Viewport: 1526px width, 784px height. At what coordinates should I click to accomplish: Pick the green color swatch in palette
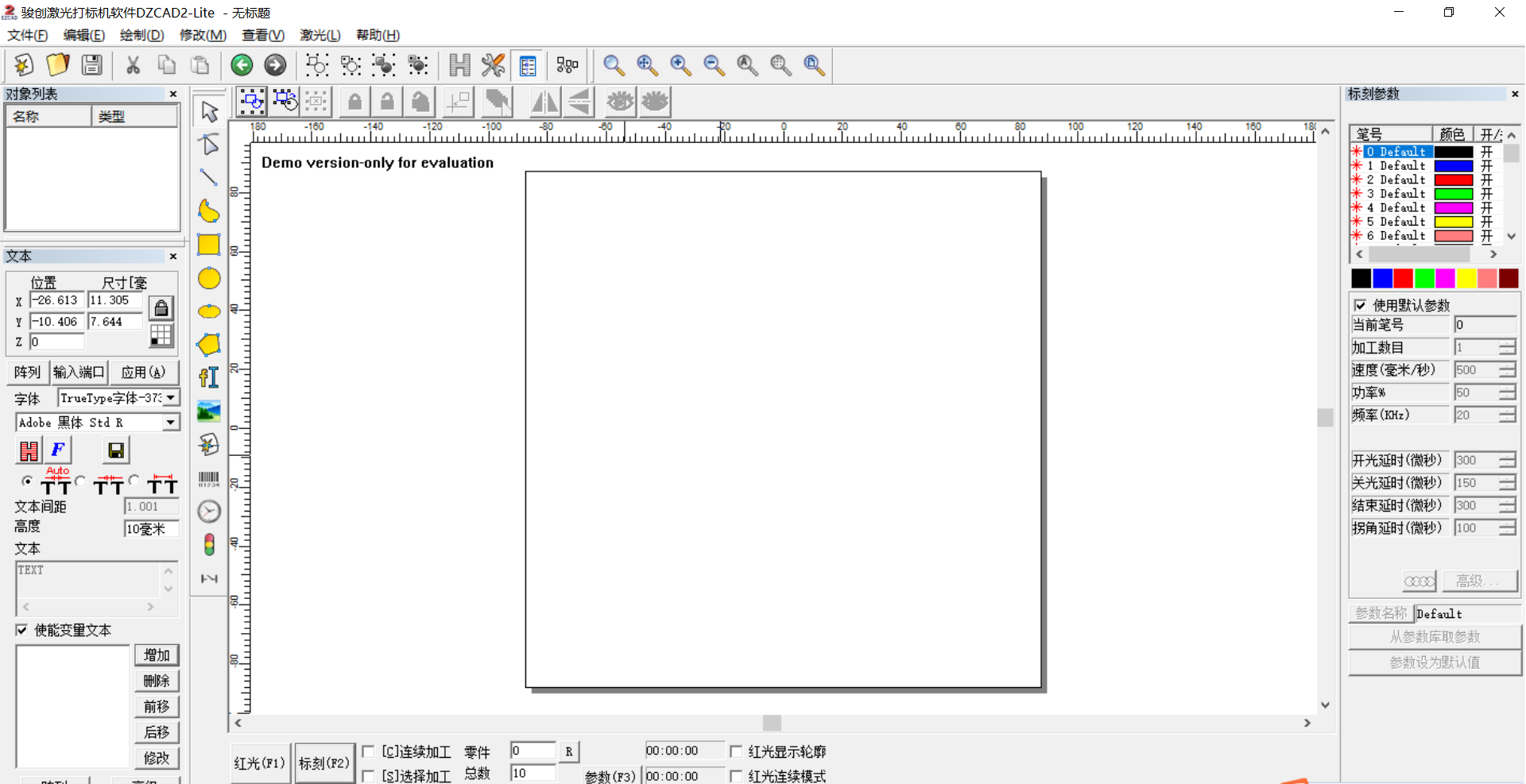point(1424,278)
